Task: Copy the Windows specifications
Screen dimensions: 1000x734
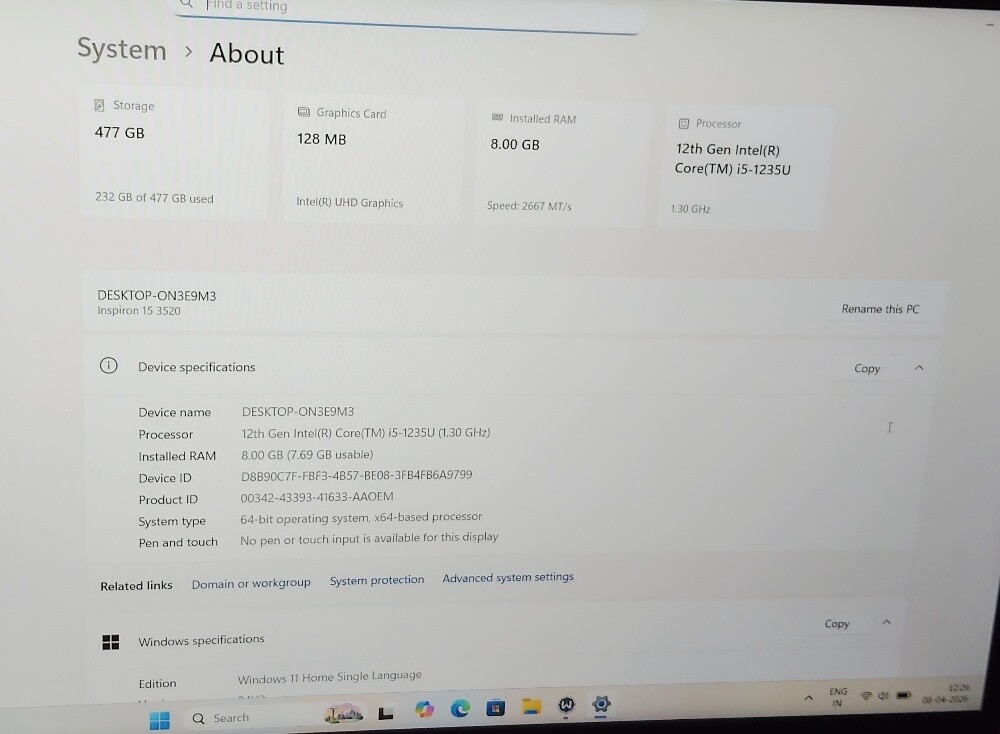Action: 837,624
